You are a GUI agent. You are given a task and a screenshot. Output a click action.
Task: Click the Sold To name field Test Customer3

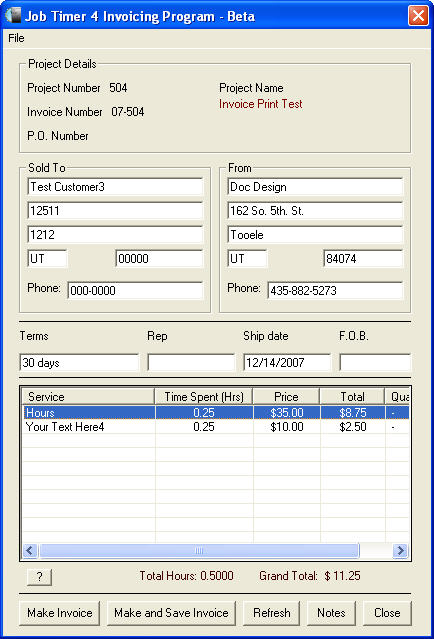point(115,187)
